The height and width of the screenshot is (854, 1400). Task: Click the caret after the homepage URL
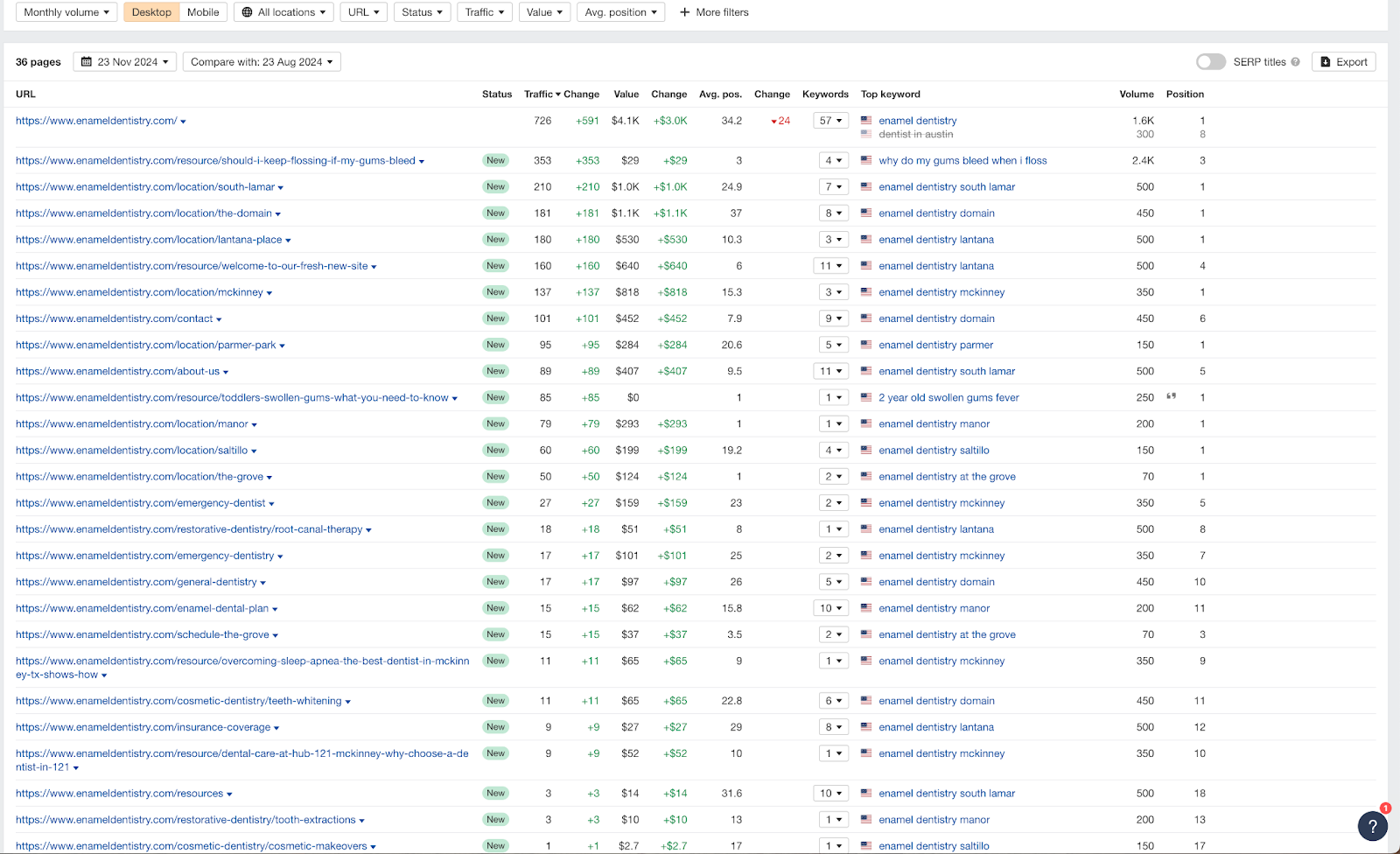[x=183, y=122]
